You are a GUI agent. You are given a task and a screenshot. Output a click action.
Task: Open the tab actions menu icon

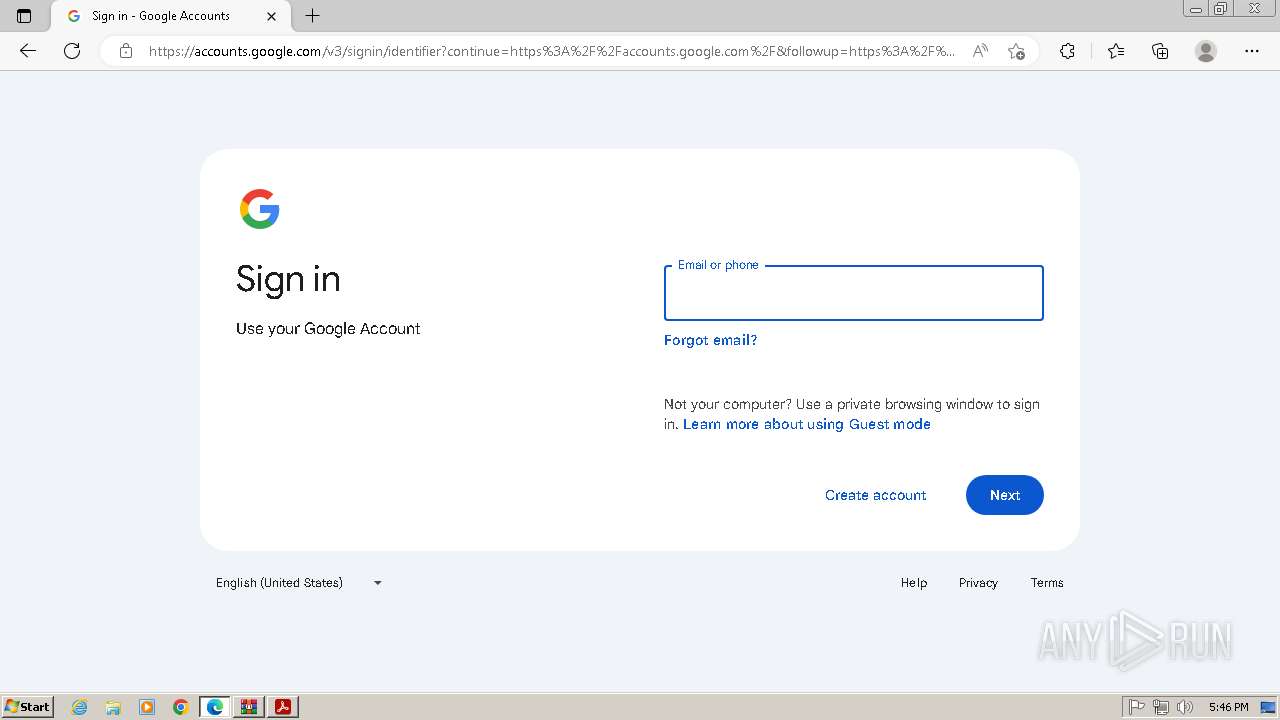[x=24, y=16]
